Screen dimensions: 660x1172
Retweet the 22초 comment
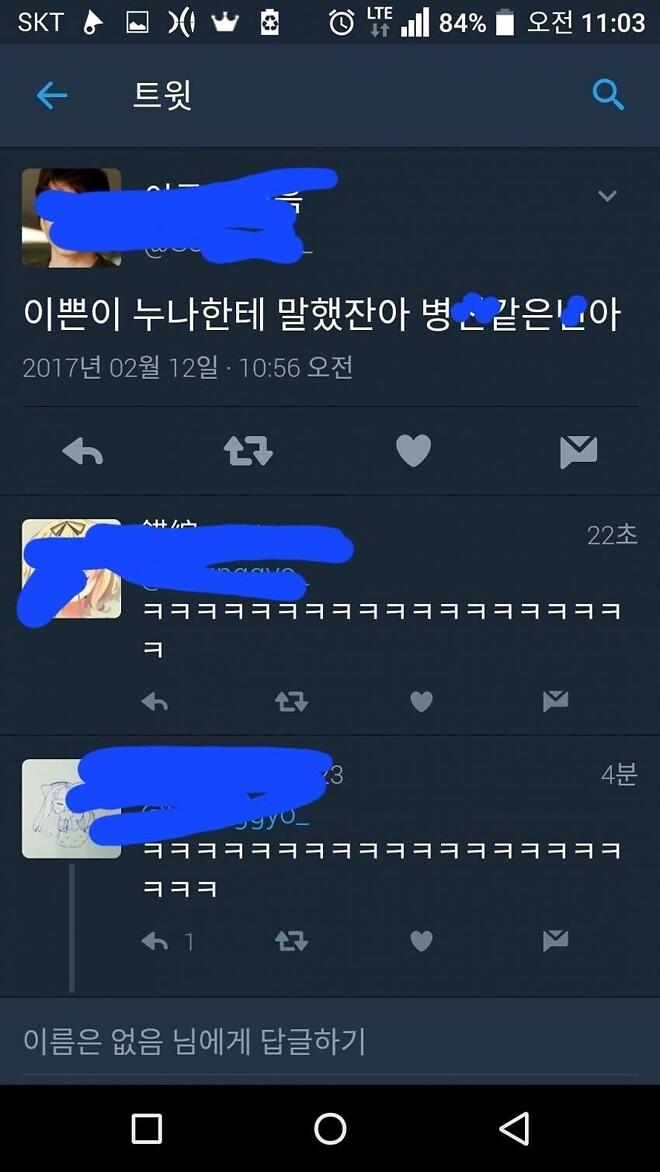(x=291, y=701)
